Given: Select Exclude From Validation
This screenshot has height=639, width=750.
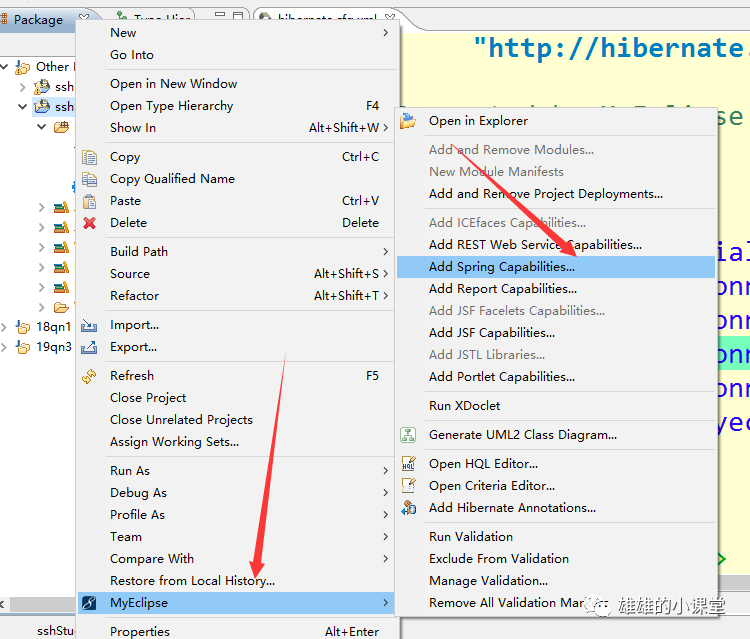Looking at the screenshot, I should click(x=556, y=559).
